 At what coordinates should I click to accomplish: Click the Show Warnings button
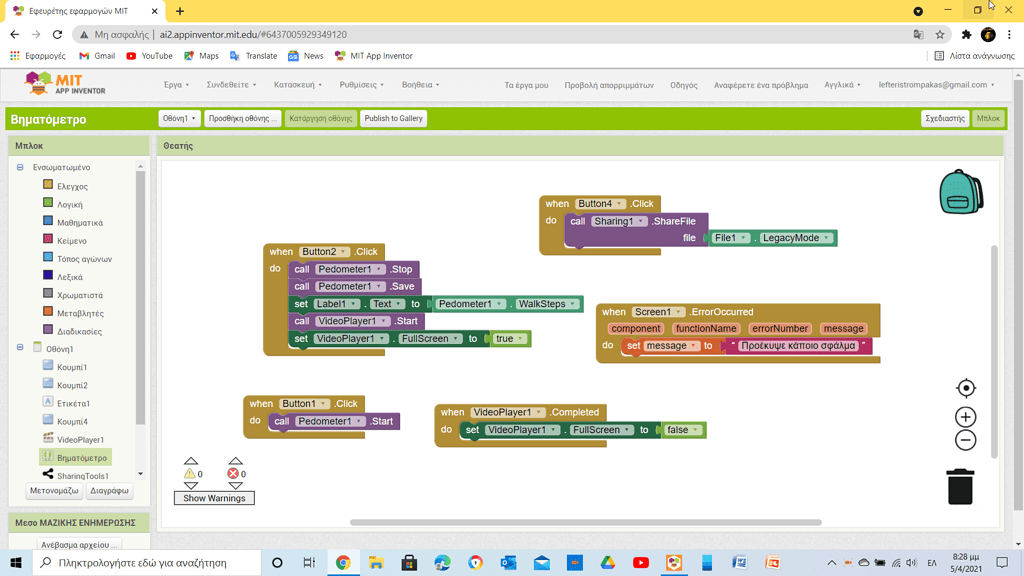[214, 498]
